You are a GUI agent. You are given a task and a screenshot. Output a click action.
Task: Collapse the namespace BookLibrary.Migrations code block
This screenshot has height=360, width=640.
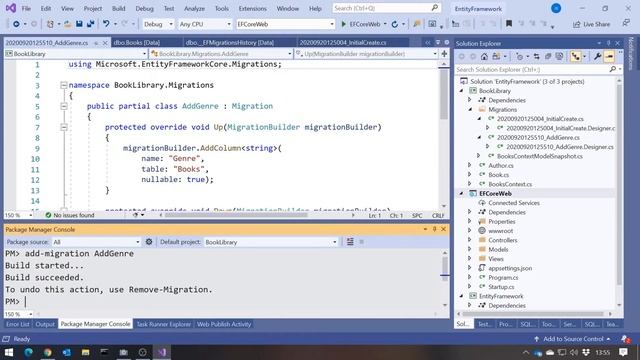64,85
